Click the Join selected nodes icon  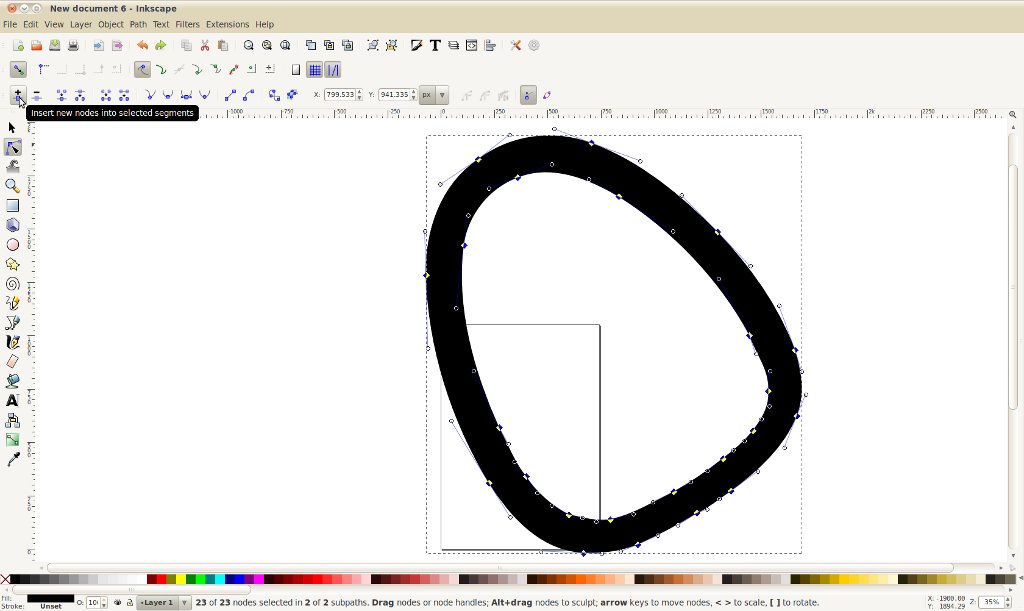pos(61,95)
